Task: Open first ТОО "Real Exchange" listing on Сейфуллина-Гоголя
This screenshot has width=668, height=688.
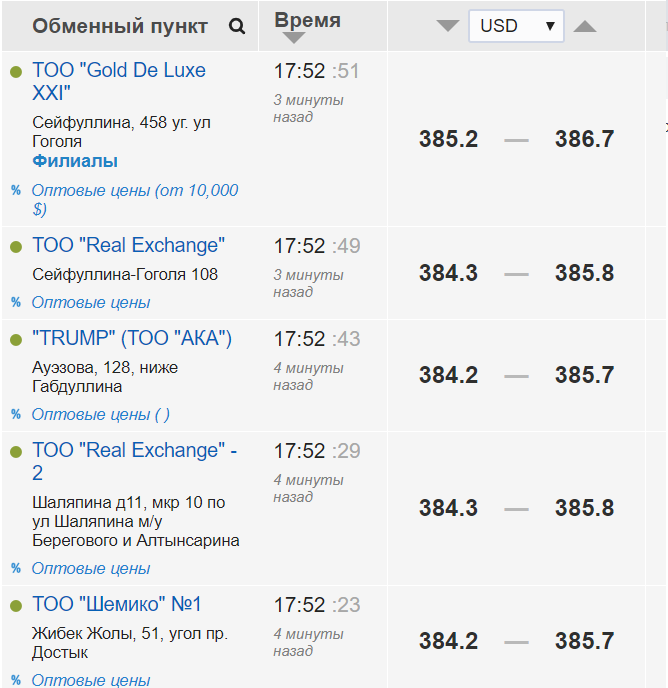Action: tap(128, 245)
